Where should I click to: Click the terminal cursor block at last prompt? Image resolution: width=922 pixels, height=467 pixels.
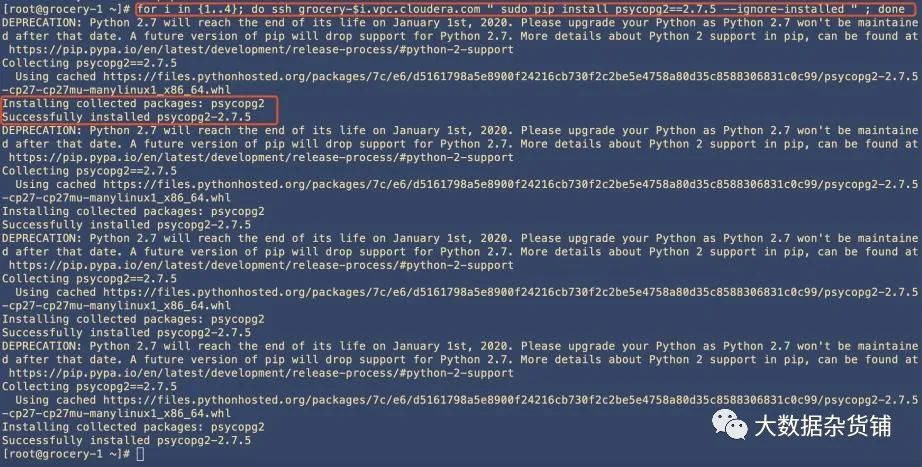point(140,454)
